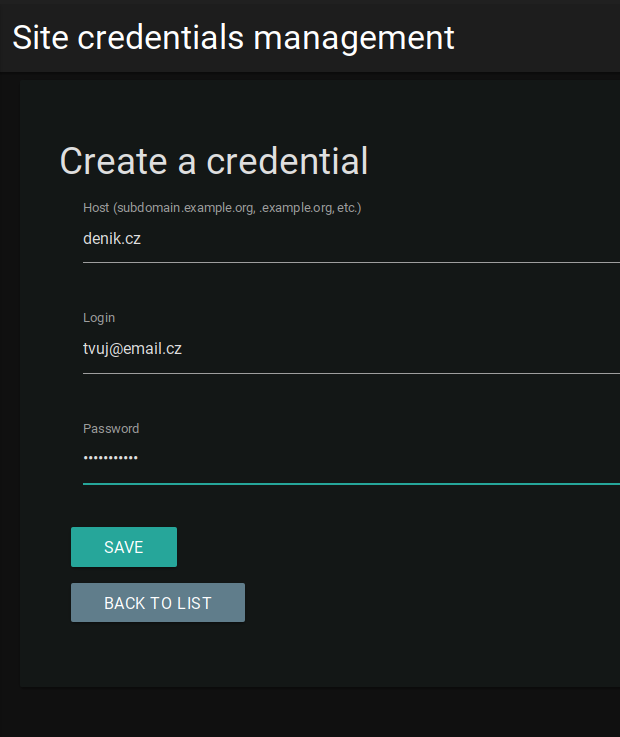Click the "Create a credential" heading

tap(214, 161)
